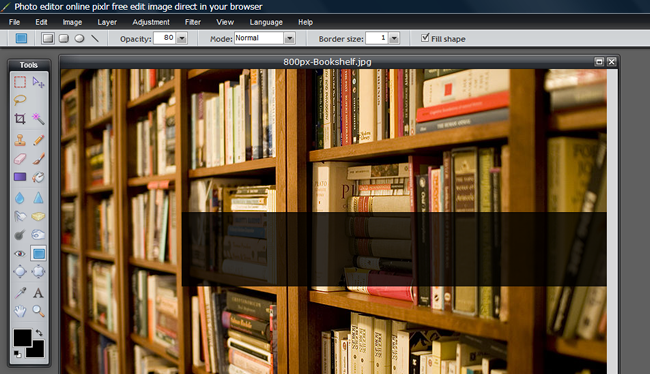Select the Marquee selection tool
This screenshot has width=650, height=374.
click(20, 82)
